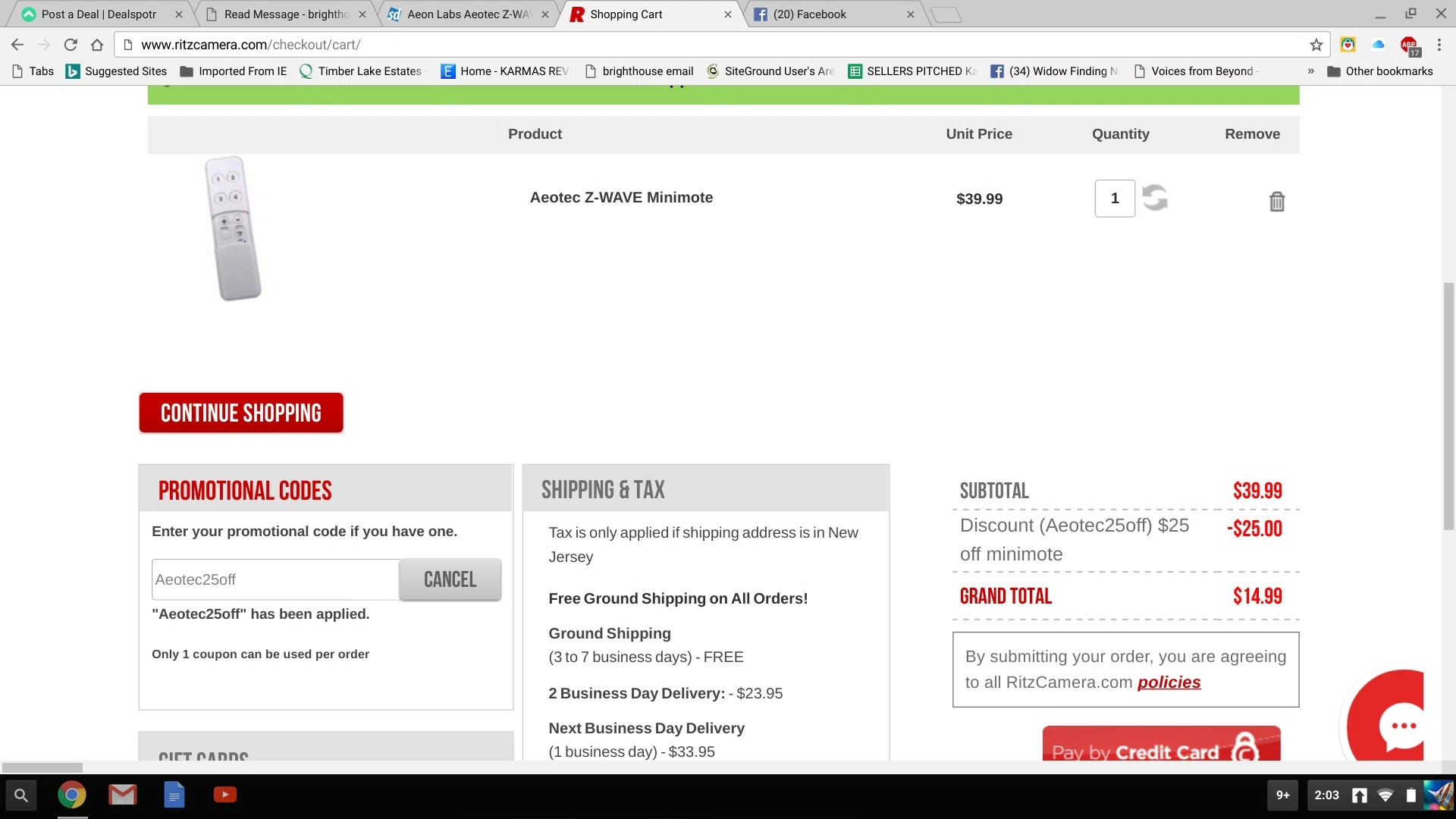Click the vertical page scrollbar
The height and width of the screenshot is (819, 1456).
1449,406
